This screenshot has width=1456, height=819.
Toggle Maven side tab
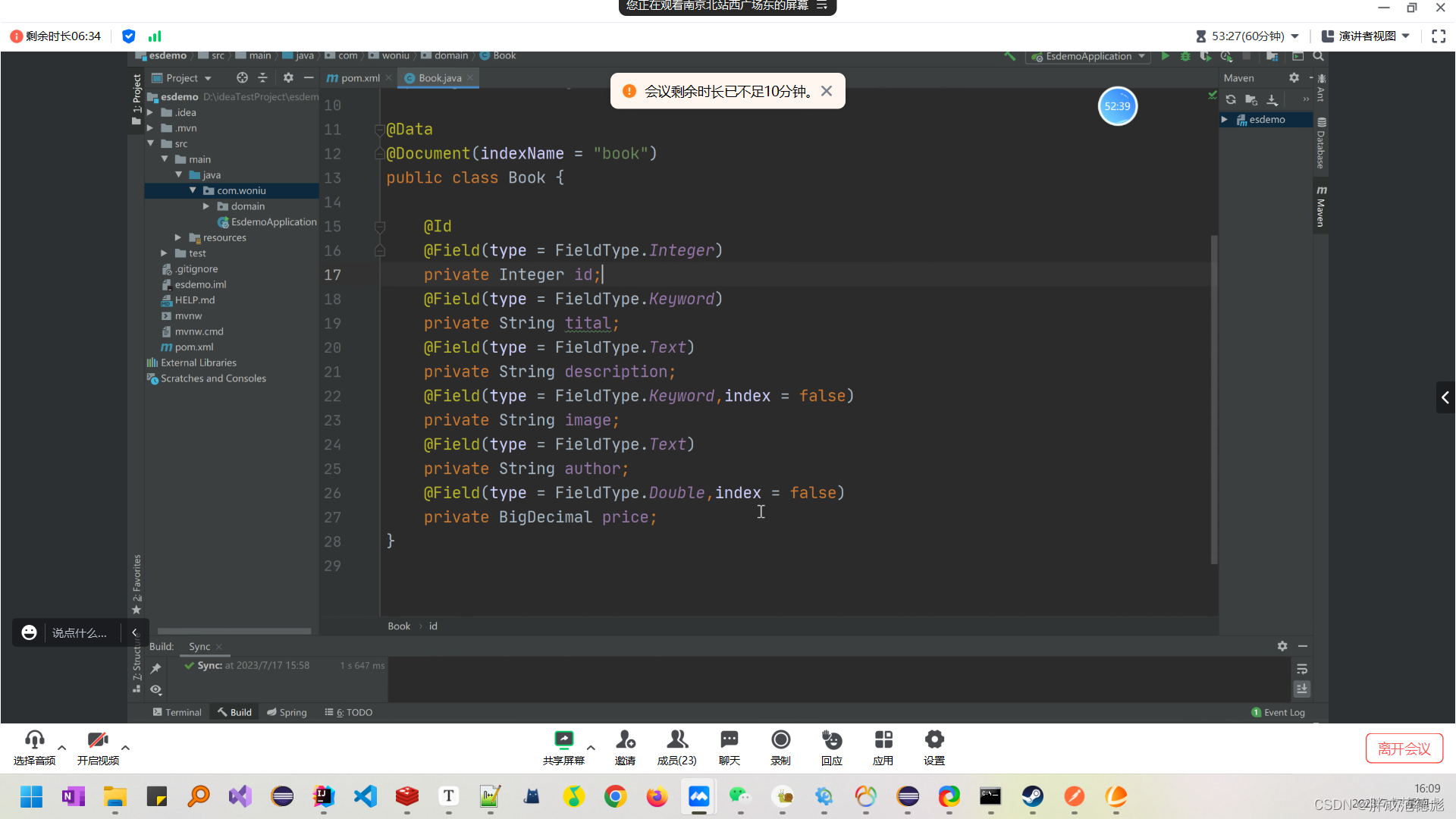pyautogui.click(x=1321, y=206)
